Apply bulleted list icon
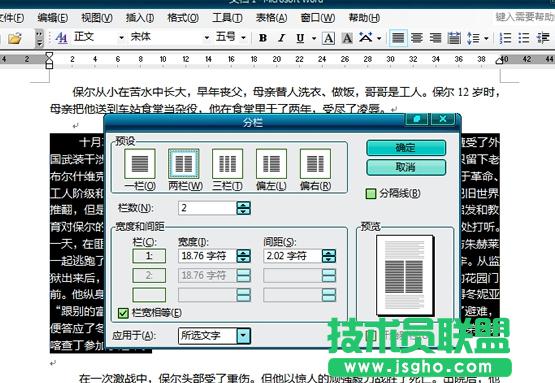The height and width of the screenshot is (383, 555). click(x=523, y=38)
